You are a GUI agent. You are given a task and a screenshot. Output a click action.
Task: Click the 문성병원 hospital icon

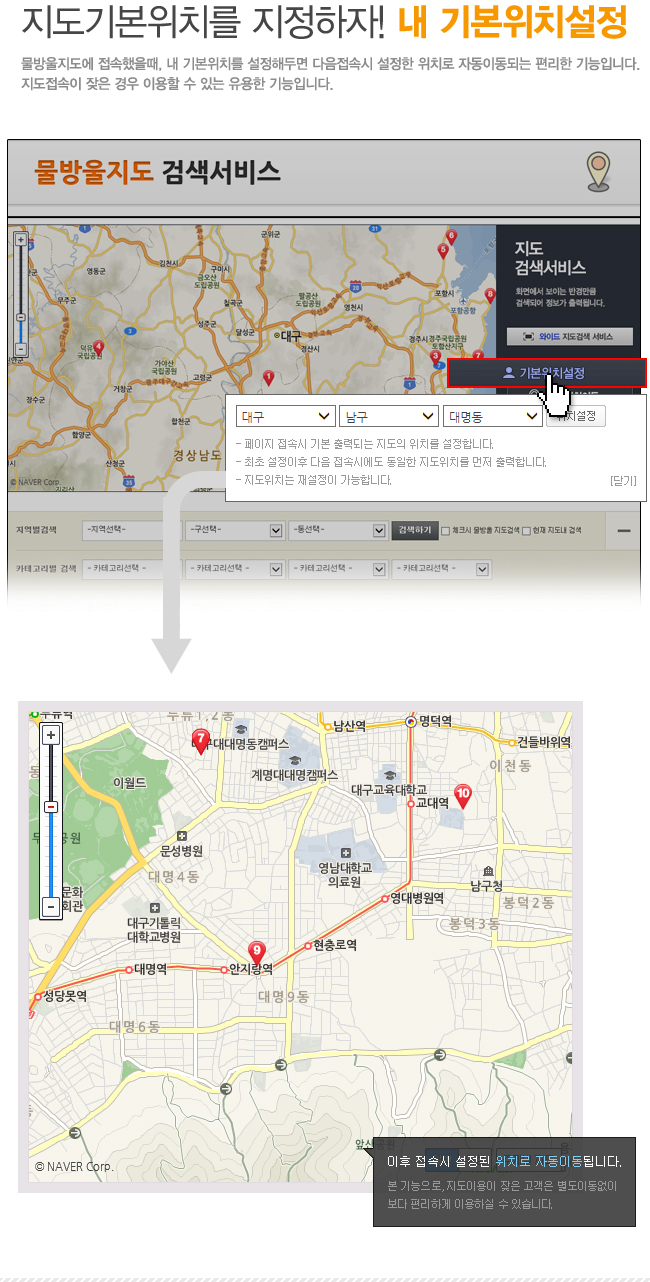[181, 835]
